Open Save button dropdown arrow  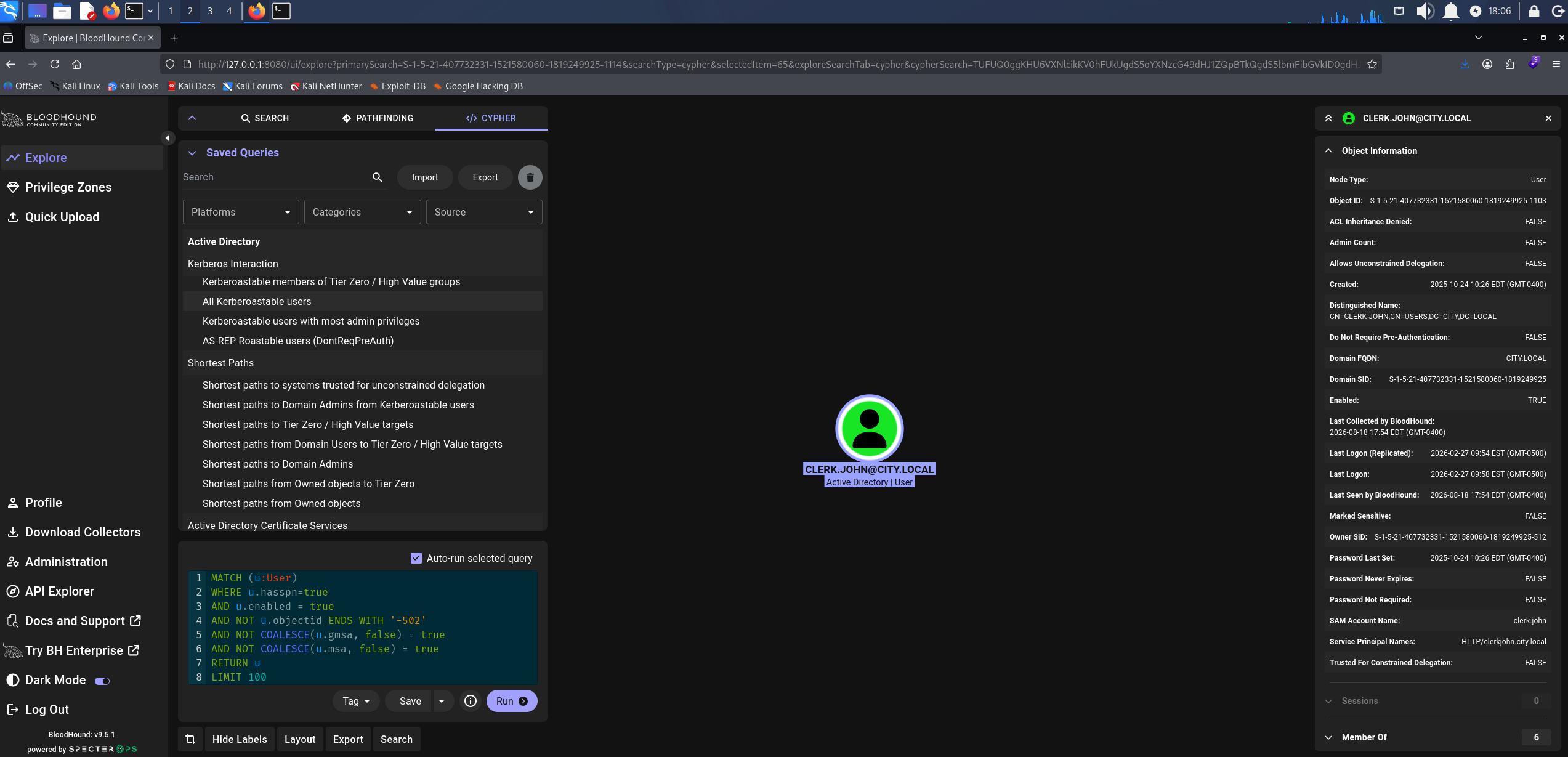click(442, 701)
